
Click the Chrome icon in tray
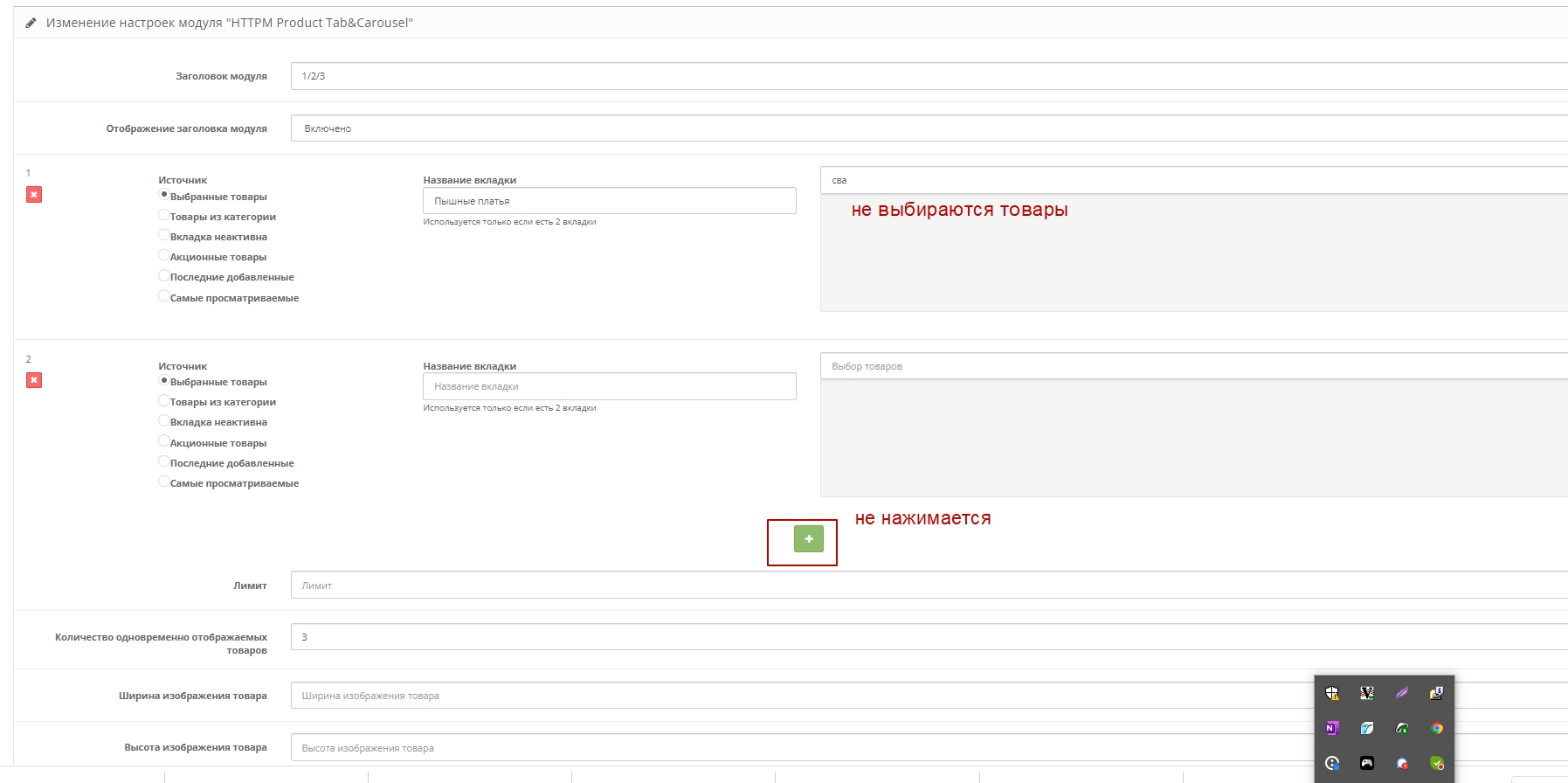point(1437,728)
